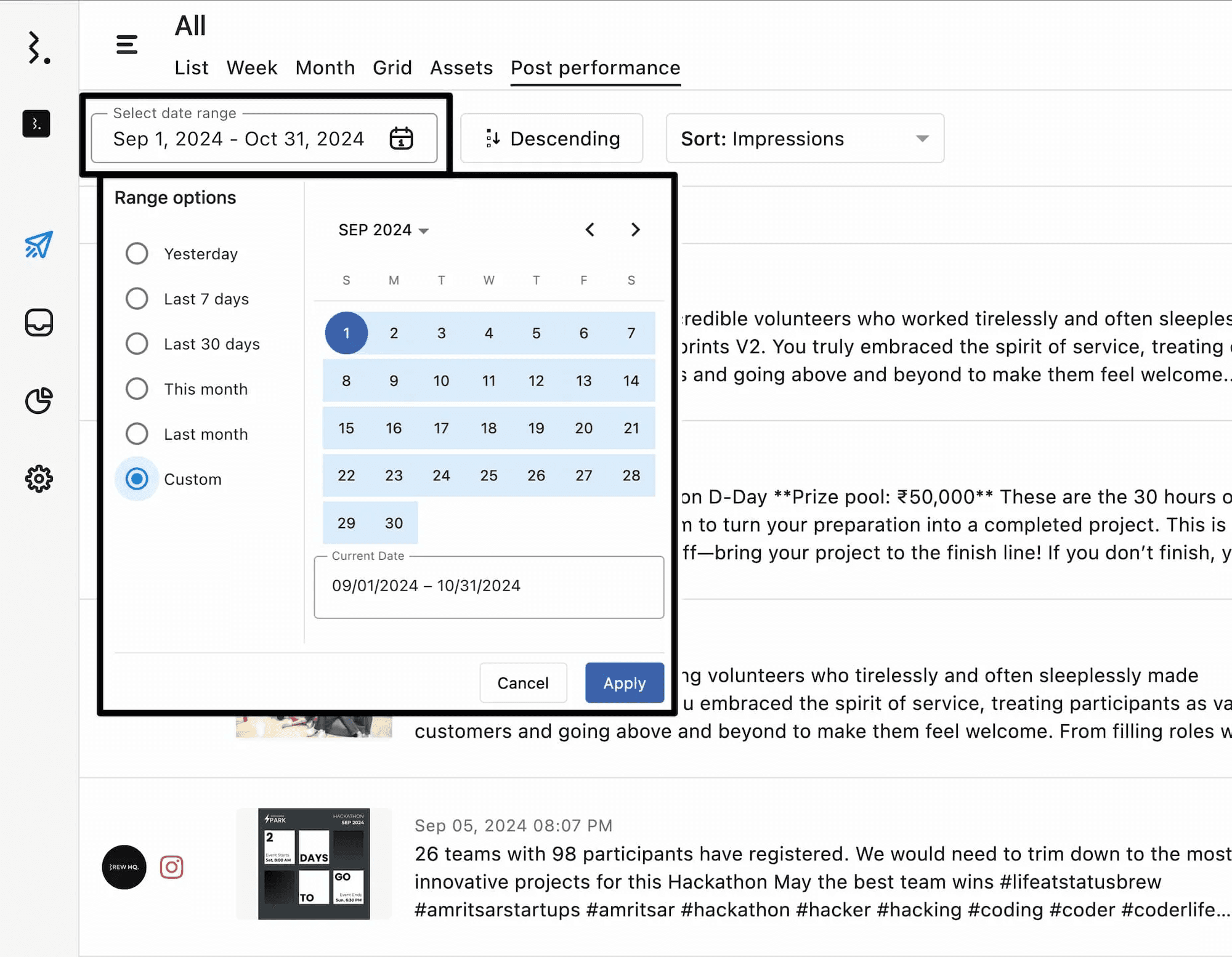Viewport: 1232px width, 957px height.
Task: Open the Publish paper-plane icon
Action: pyautogui.click(x=39, y=244)
